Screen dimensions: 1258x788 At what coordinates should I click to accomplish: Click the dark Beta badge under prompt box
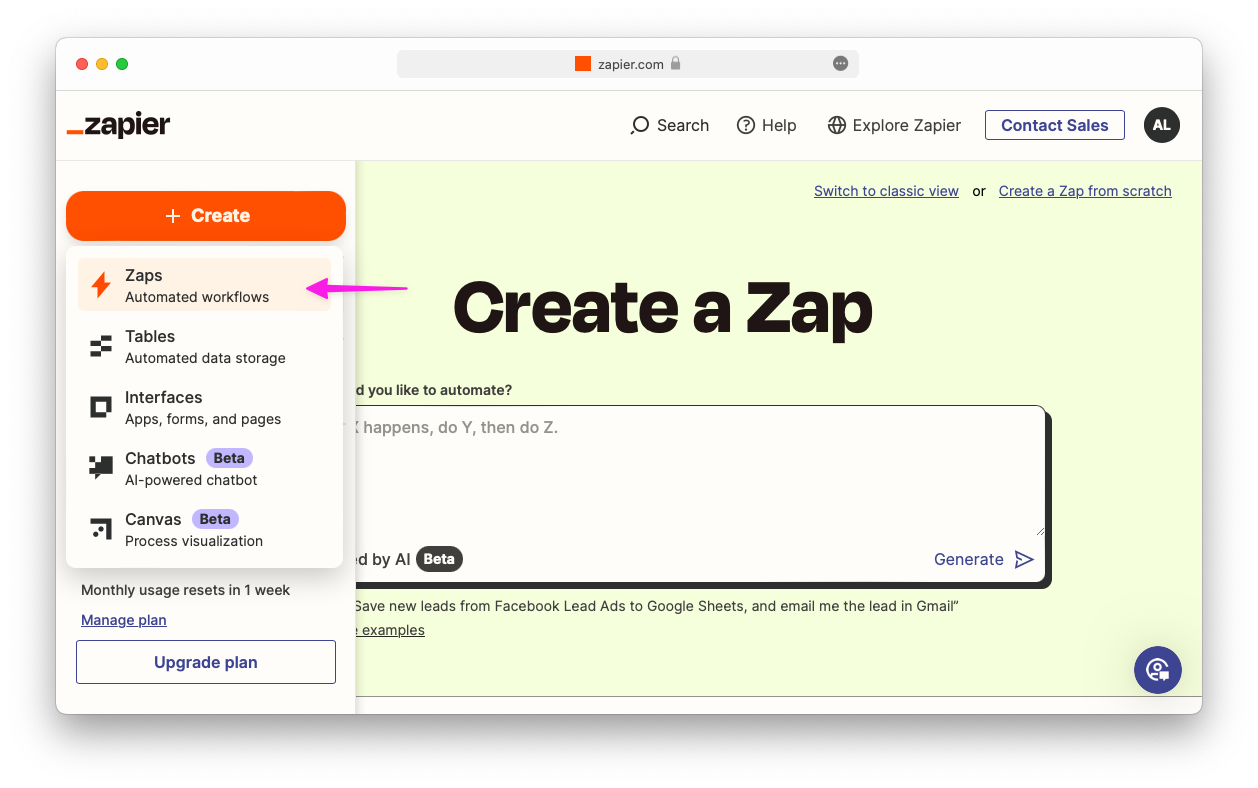point(439,559)
